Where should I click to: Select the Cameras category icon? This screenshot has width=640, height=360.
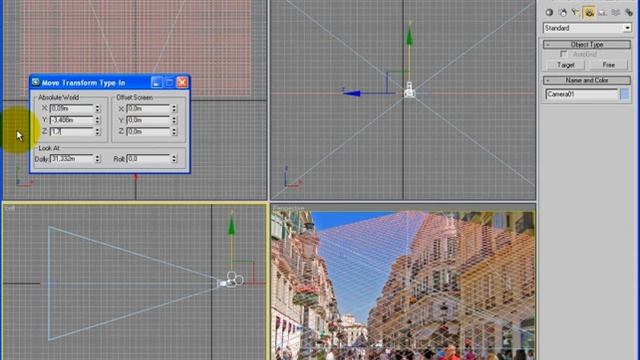click(589, 13)
